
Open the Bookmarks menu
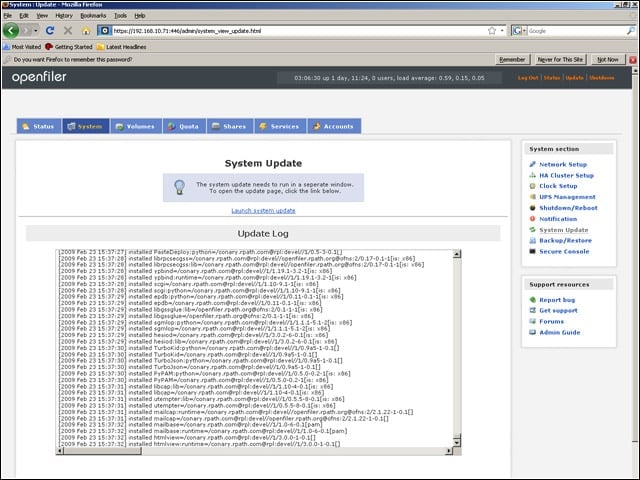click(x=93, y=16)
